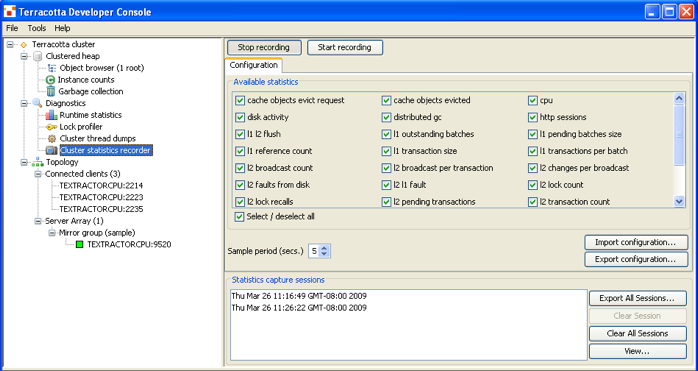698x371 pixels.
Task: Collapse the Diagnostics node
Action: (24, 103)
